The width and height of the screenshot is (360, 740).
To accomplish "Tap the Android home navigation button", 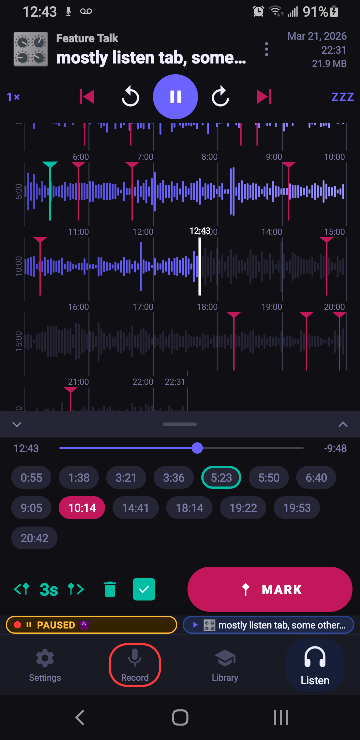I will pos(180,717).
